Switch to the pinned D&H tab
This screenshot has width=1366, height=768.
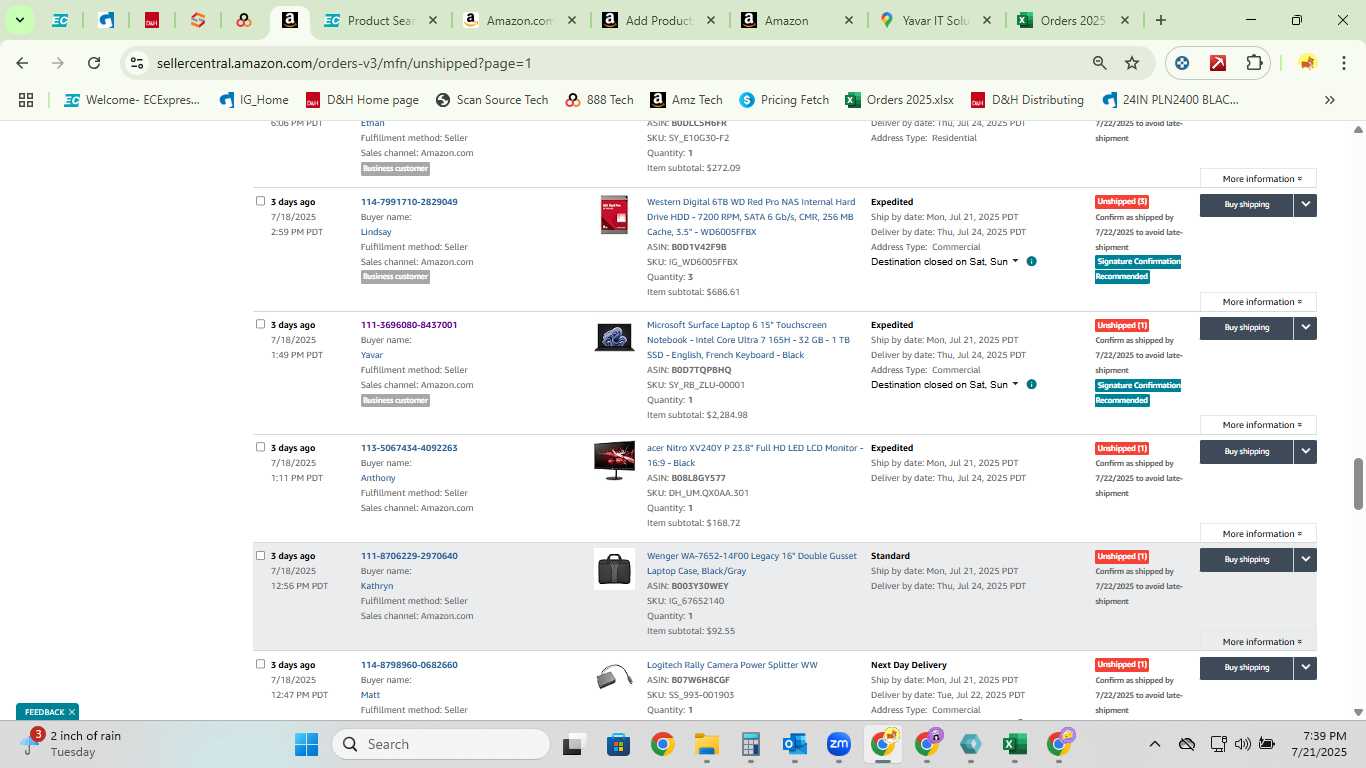point(152,20)
